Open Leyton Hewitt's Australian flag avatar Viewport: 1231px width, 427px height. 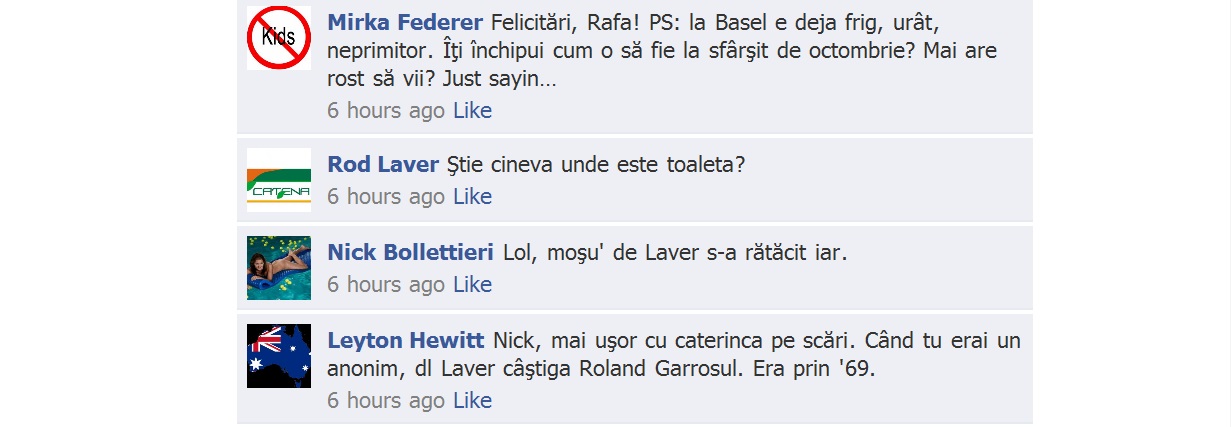pyautogui.click(x=279, y=356)
